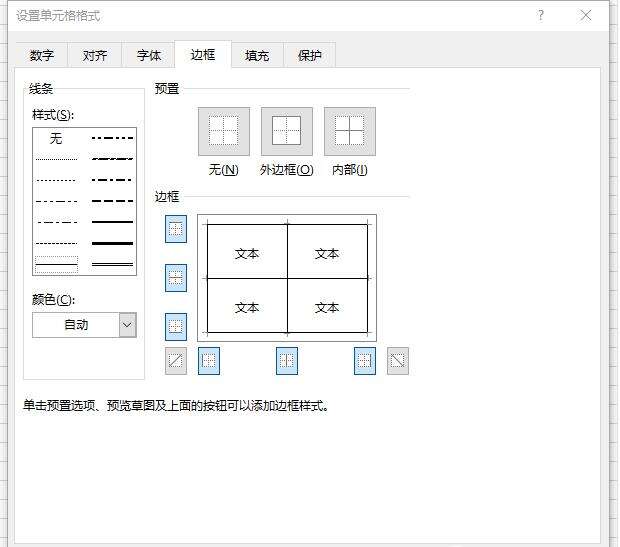Select the 边框 tab
This screenshot has height=547, width=620.
[203, 54]
